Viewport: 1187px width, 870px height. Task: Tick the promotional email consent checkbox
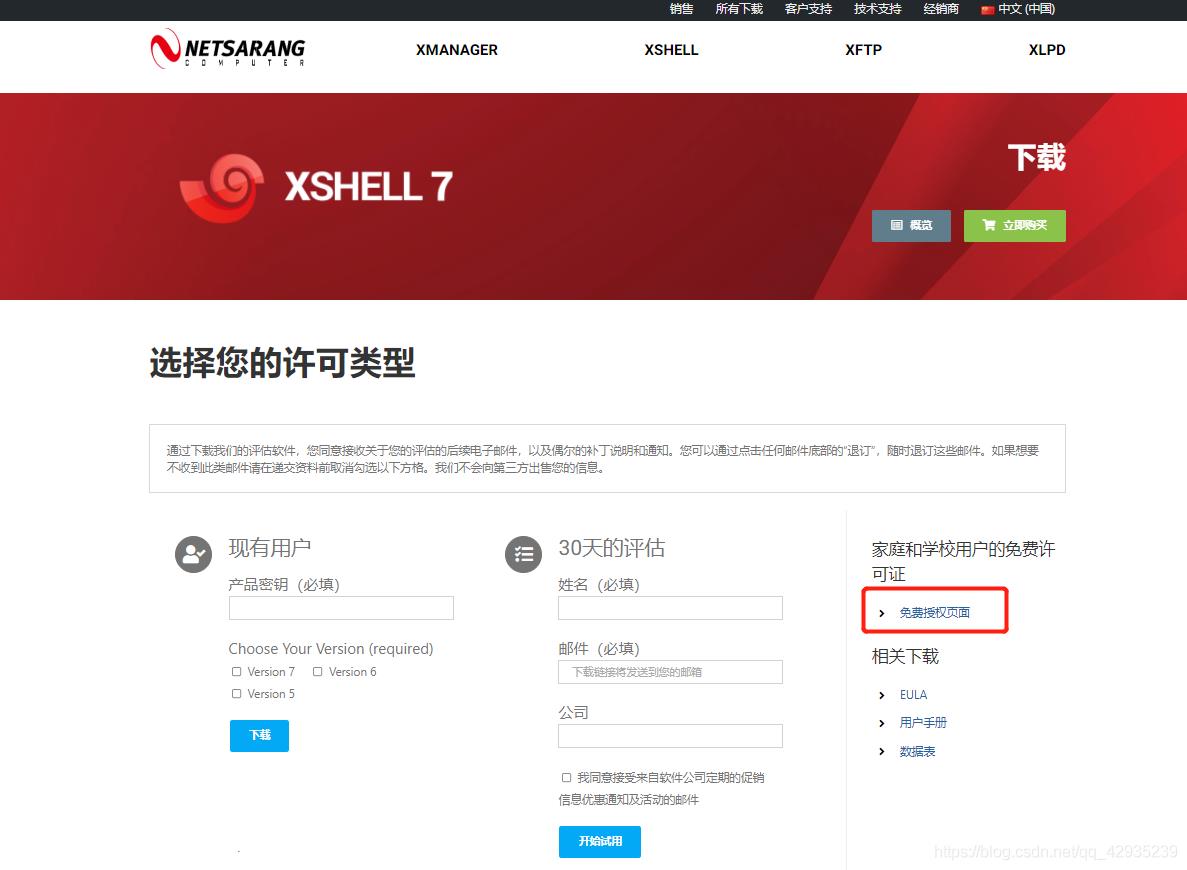tap(566, 778)
